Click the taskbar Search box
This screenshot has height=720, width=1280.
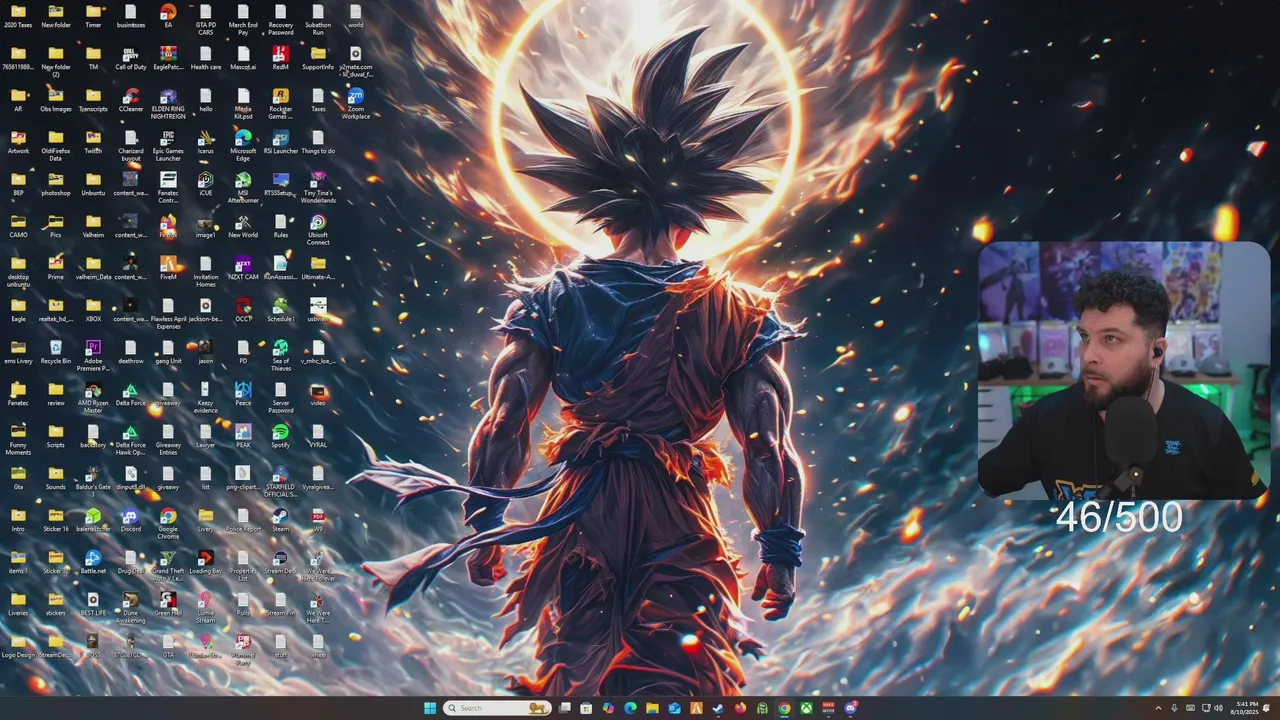(497, 708)
